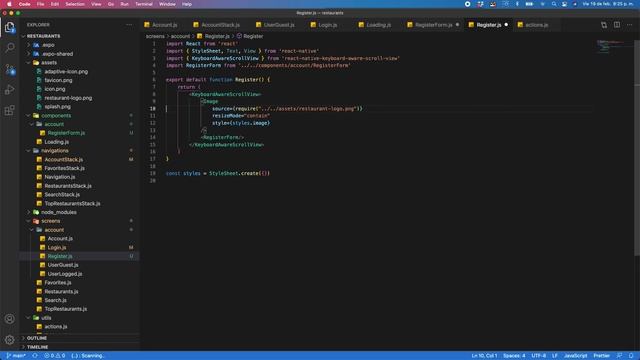
Task: Click Ln 10, Col 1 in status bar
Action: pos(484,356)
